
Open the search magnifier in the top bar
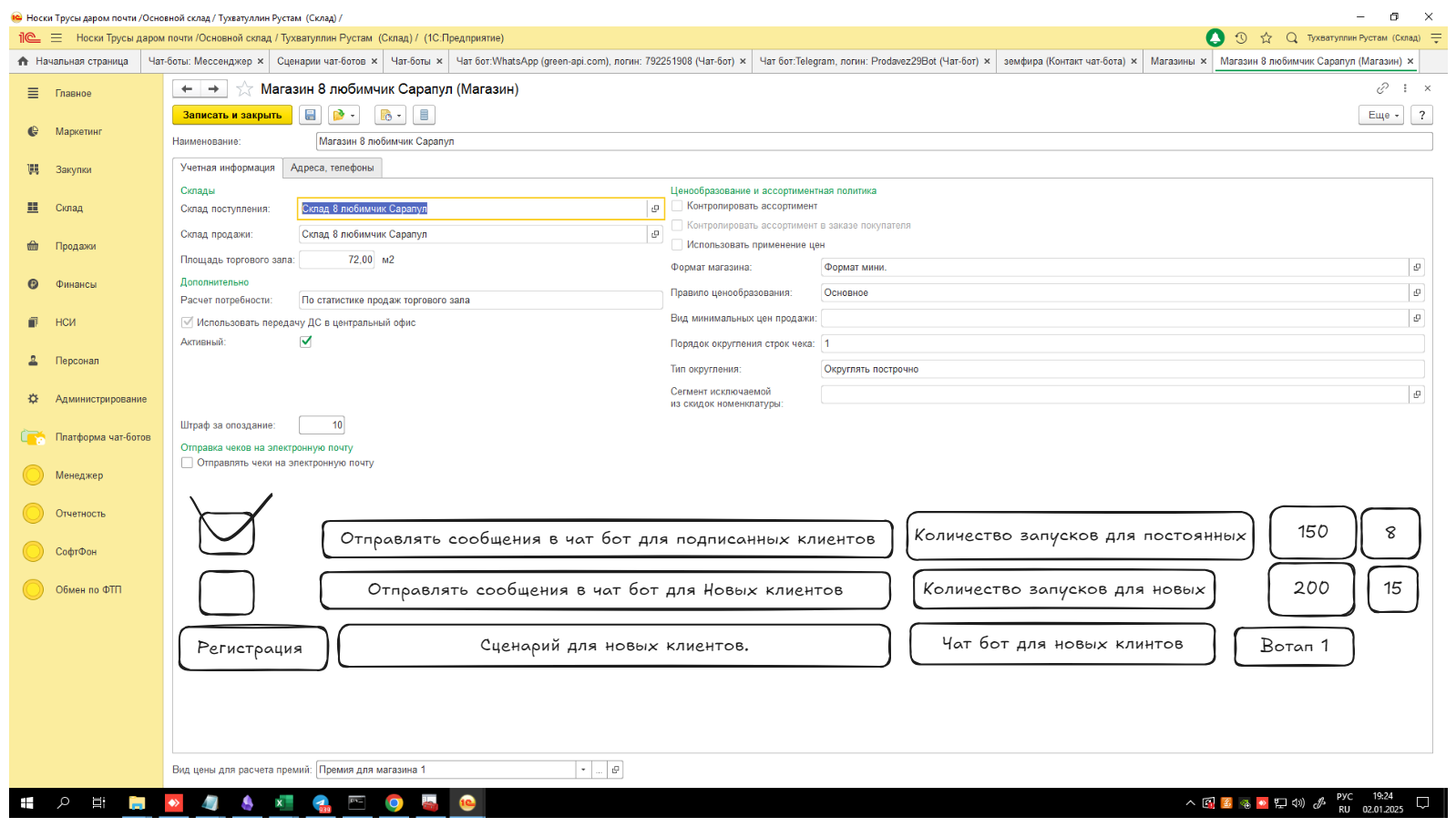click(1291, 37)
